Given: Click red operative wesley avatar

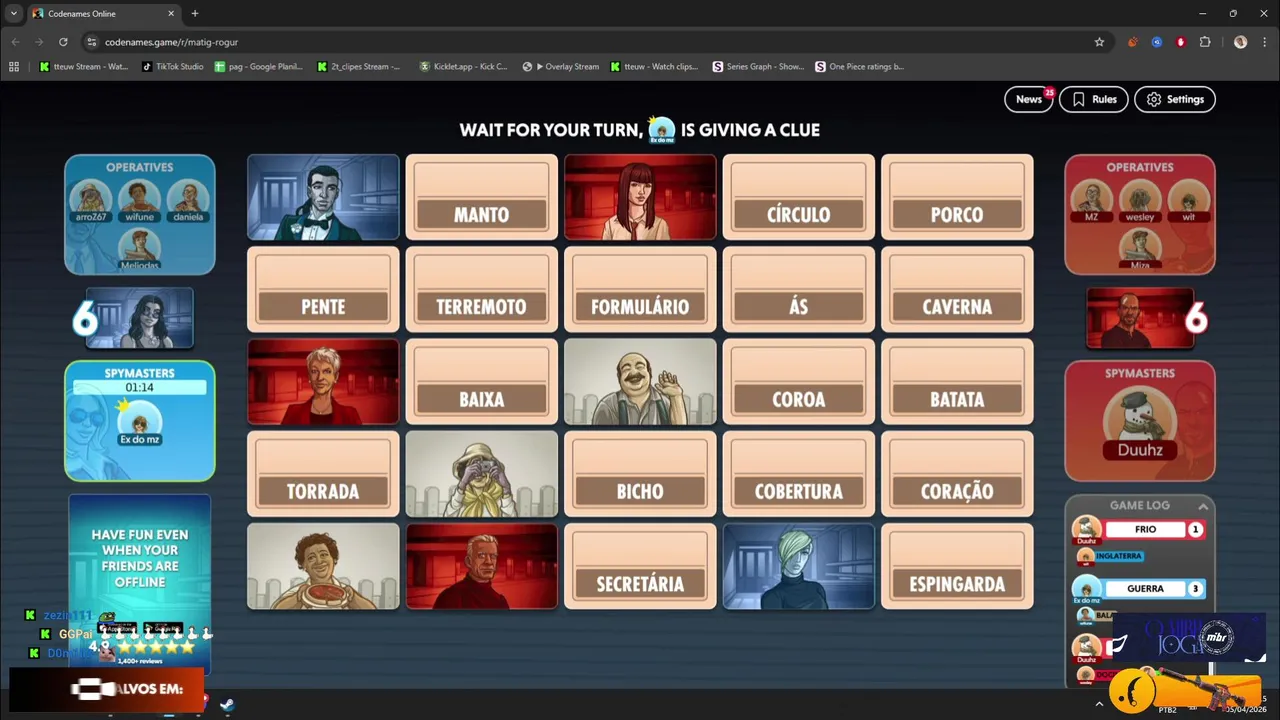Looking at the screenshot, I should [x=1139, y=197].
